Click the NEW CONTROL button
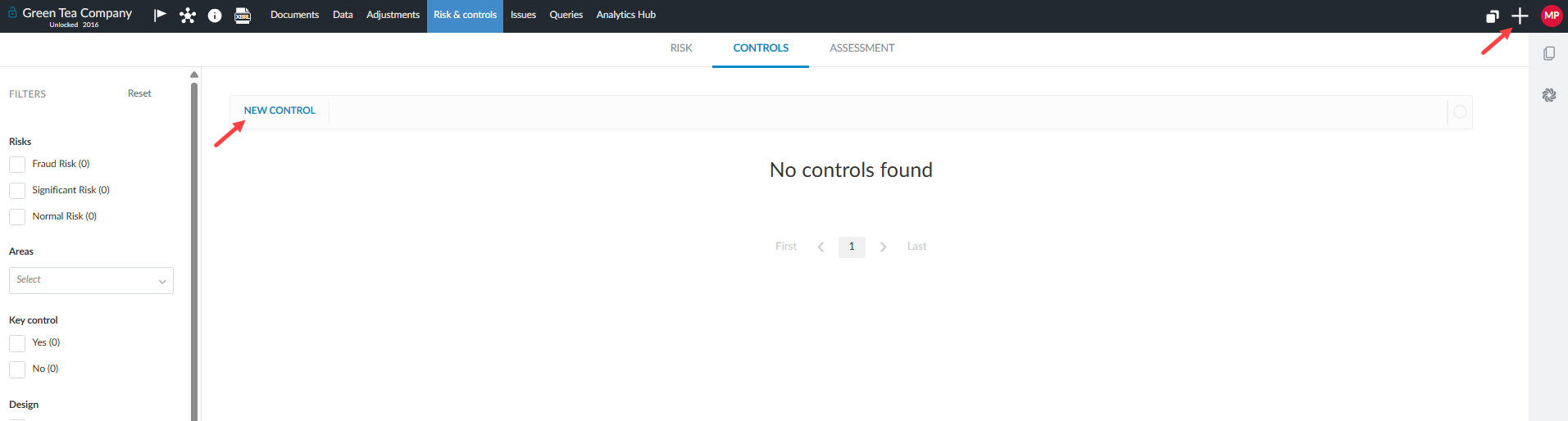The height and width of the screenshot is (421, 1568). [280, 111]
